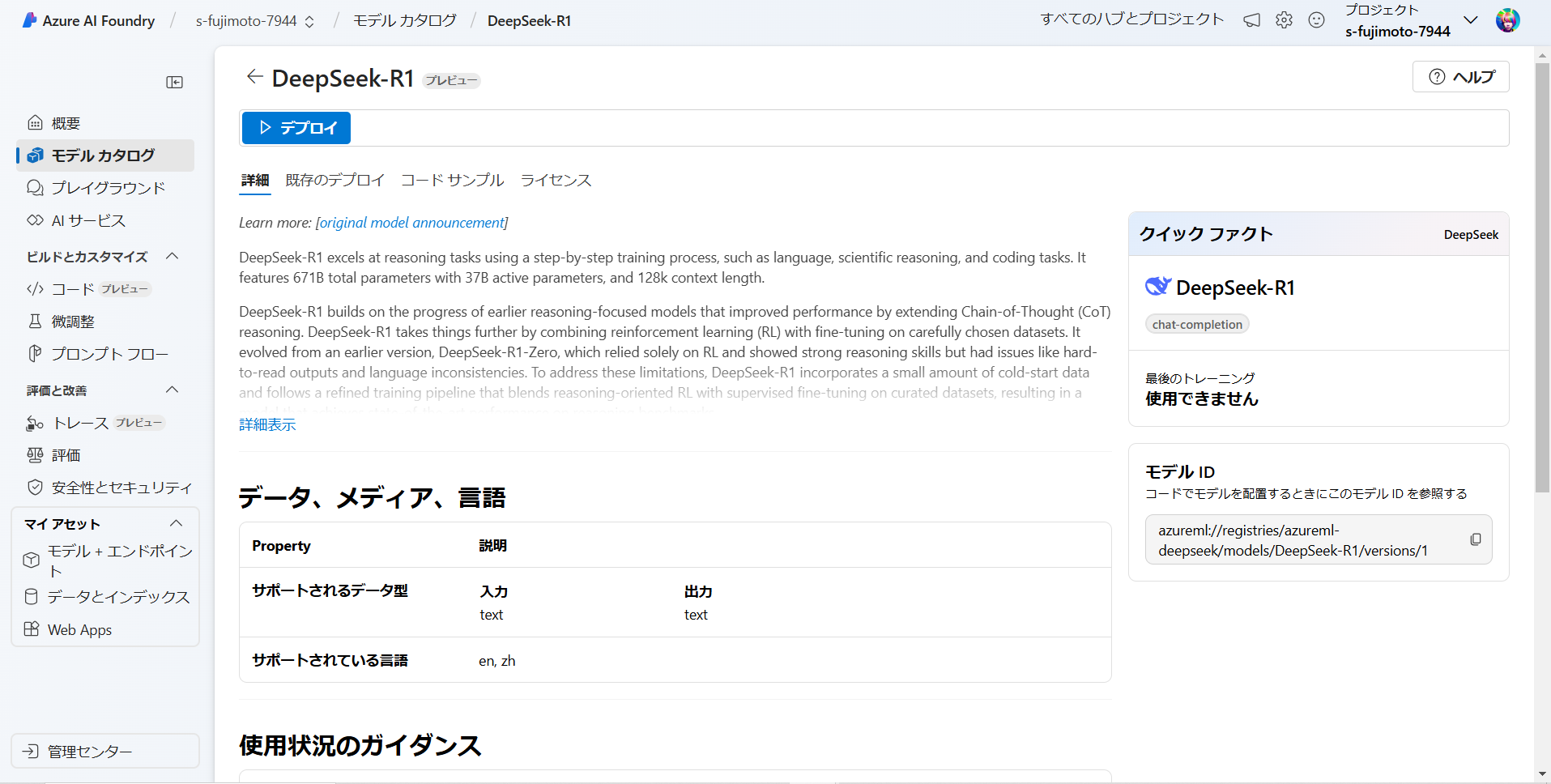The height and width of the screenshot is (784, 1551).
Task: Click the DeepSeek-R1 breadcrumb
Action: click(x=529, y=21)
